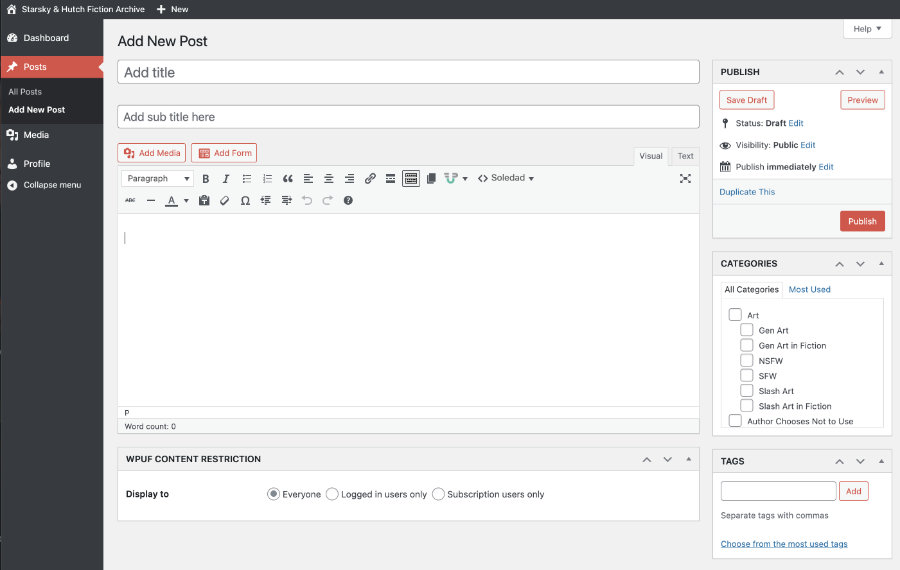
Task: Clear formatting with eraser icon
Action: [224, 200]
